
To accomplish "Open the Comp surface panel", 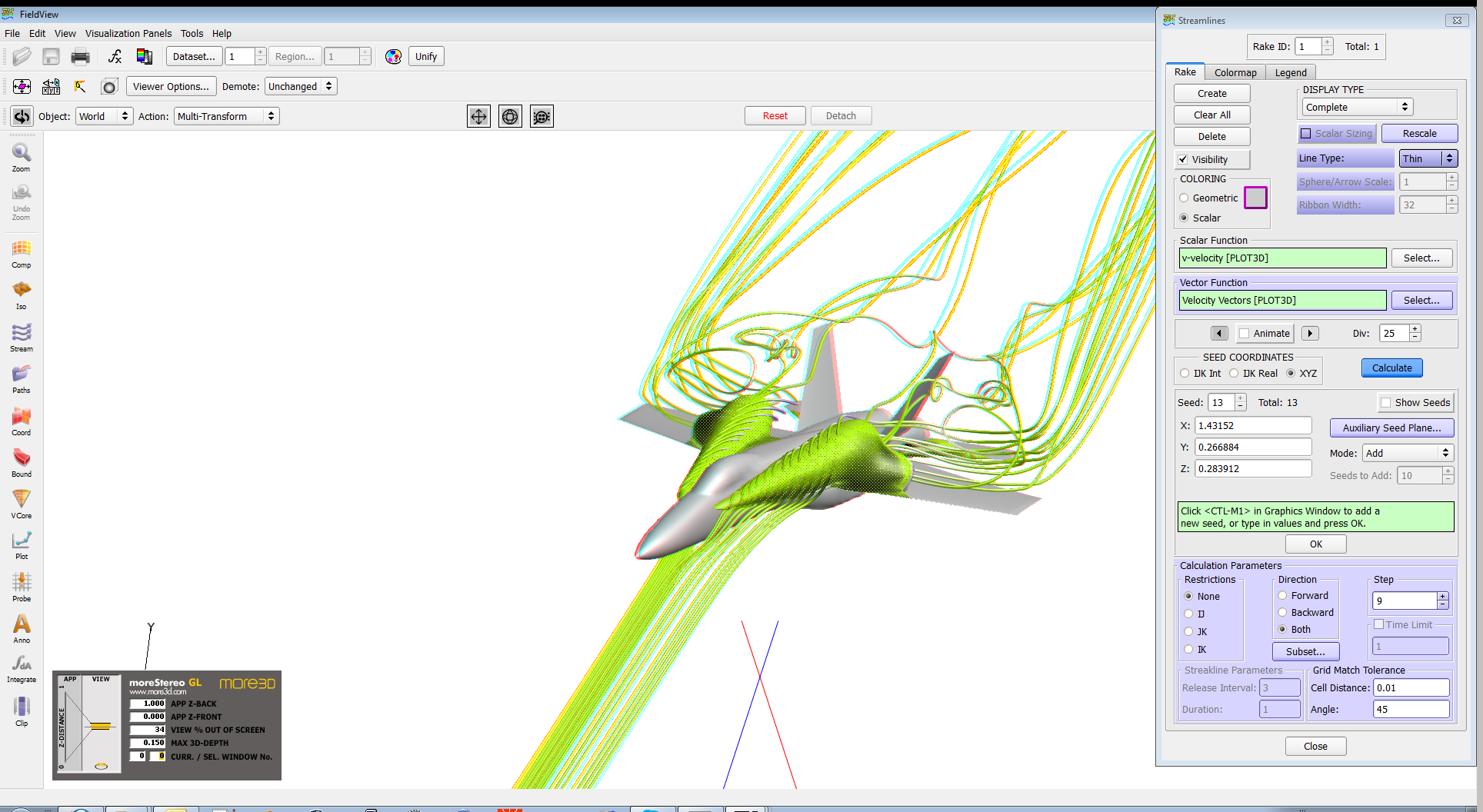I will (22, 254).
